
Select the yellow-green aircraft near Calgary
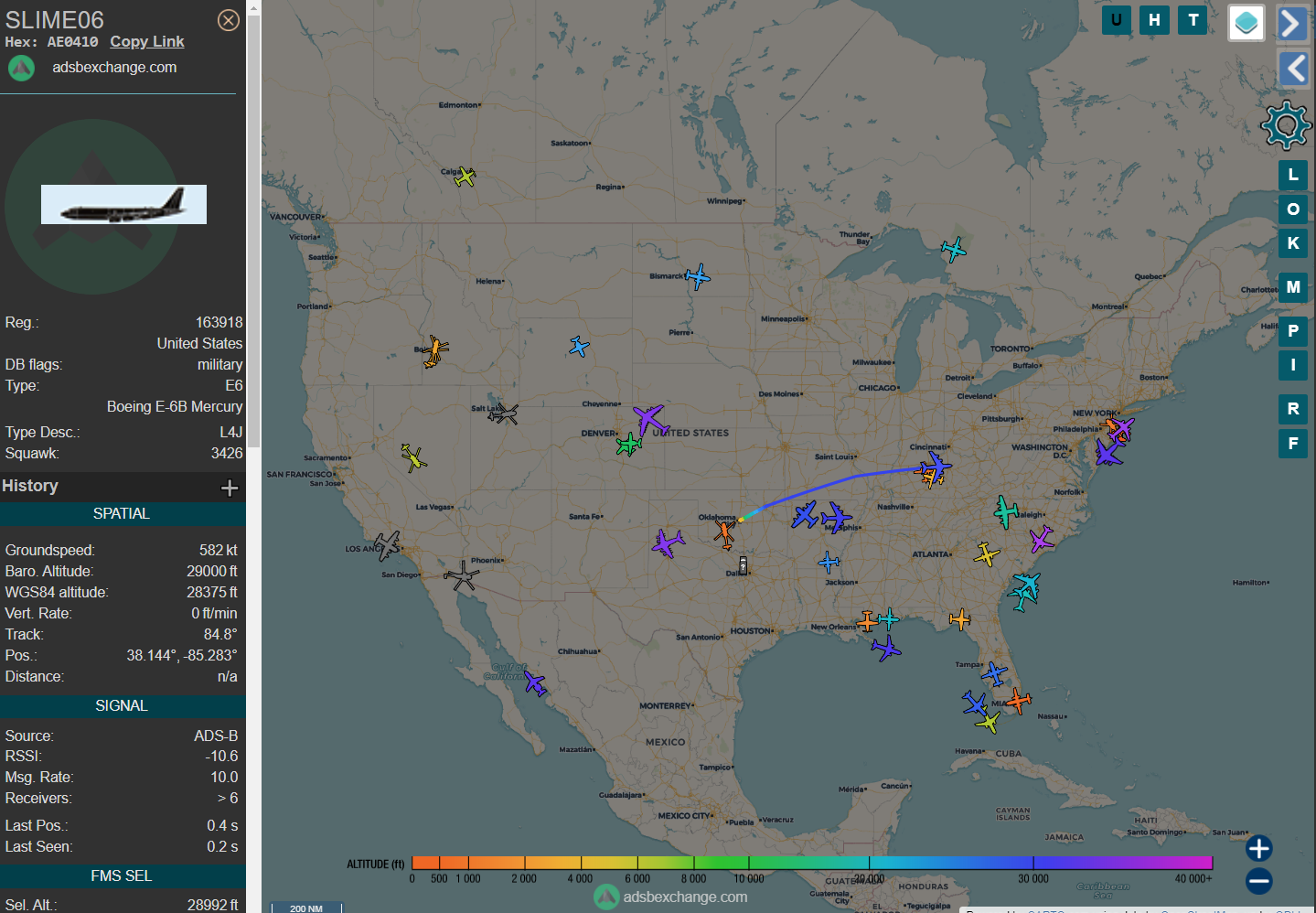(465, 176)
